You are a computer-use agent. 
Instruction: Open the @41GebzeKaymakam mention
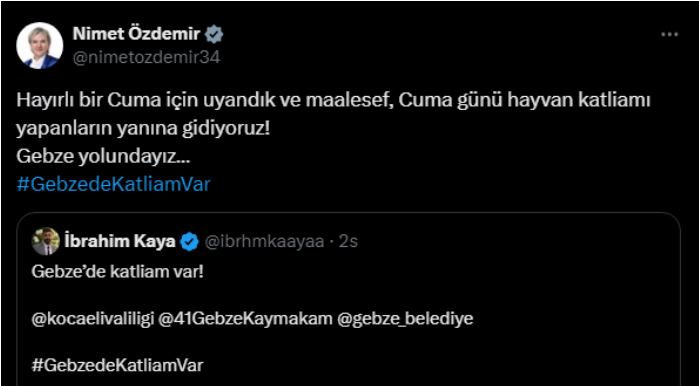pyautogui.click(x=247, y=319)
